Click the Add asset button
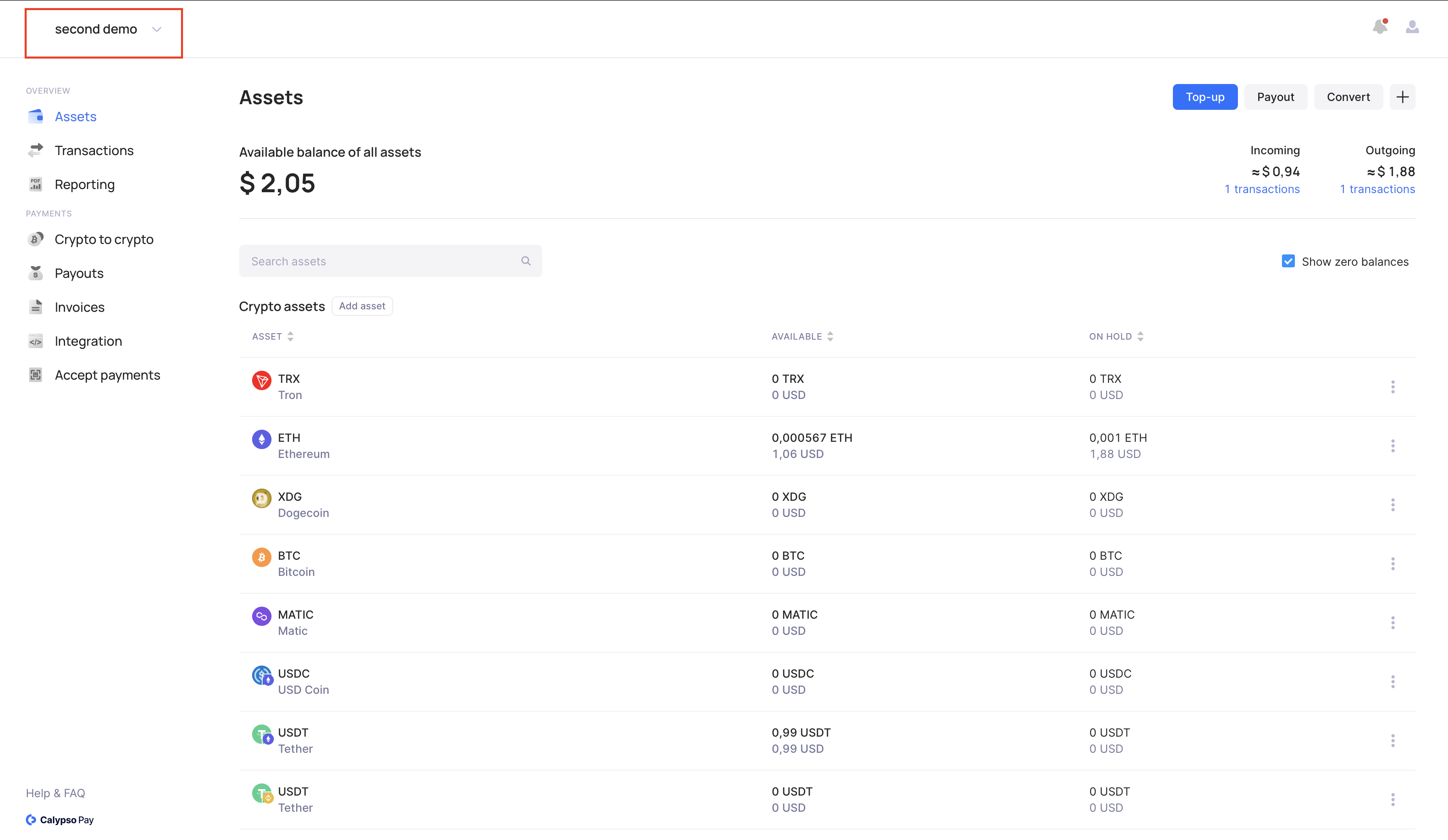Viewport: 1448px width, 840px height. 362,306
